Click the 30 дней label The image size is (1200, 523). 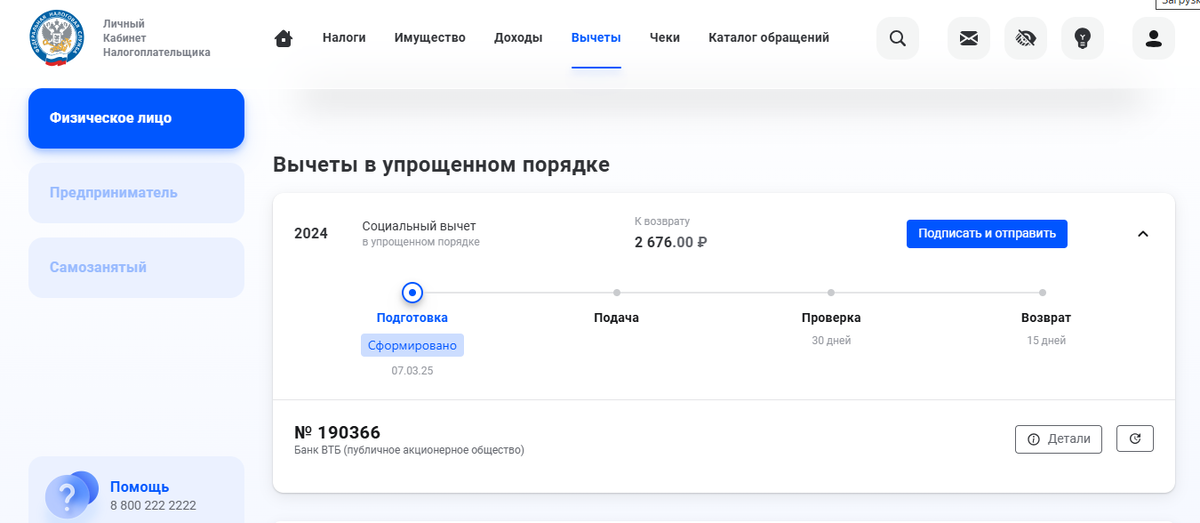coord(831,340)
